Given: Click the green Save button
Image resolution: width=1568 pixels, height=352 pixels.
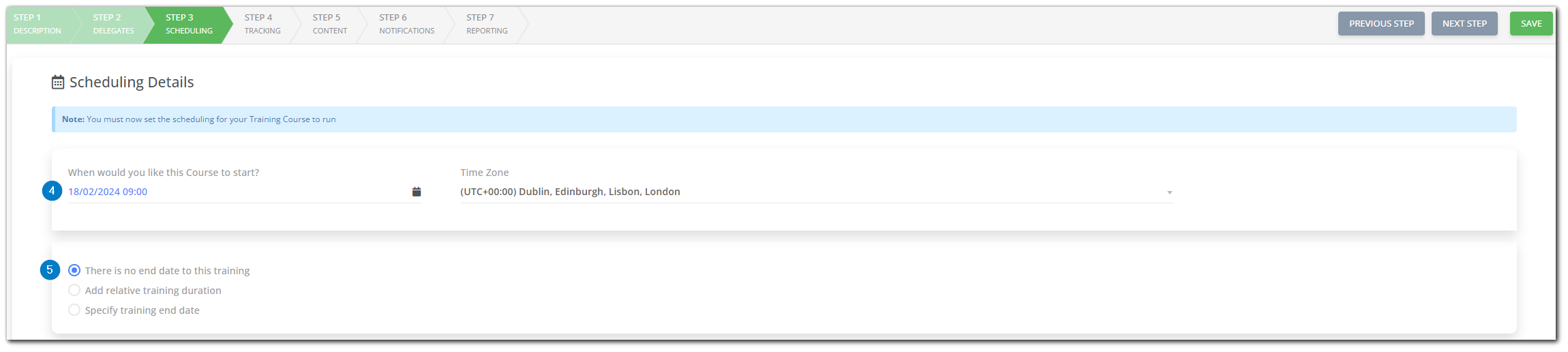Looking at the screenshot, I should tap(1531, 24).
